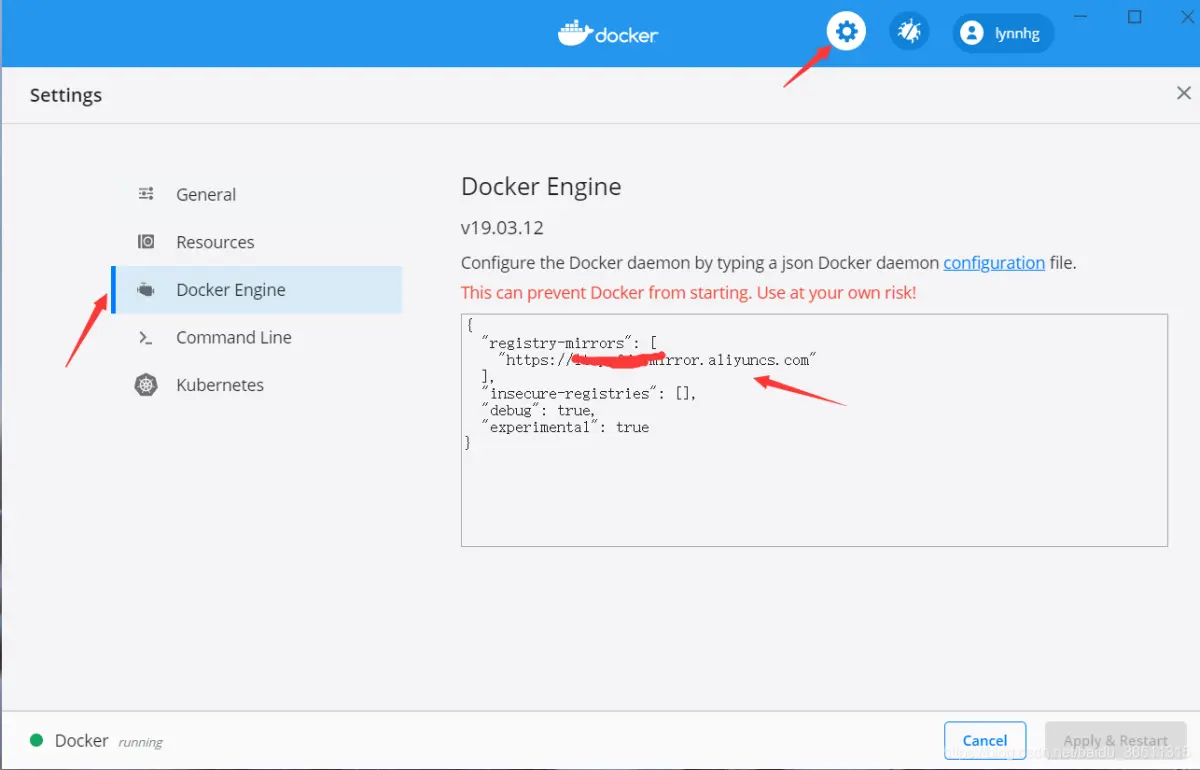Click the Settings title text
This screenshot has width=1200, height=770.
pyautogui.click(x=66, y=96)
